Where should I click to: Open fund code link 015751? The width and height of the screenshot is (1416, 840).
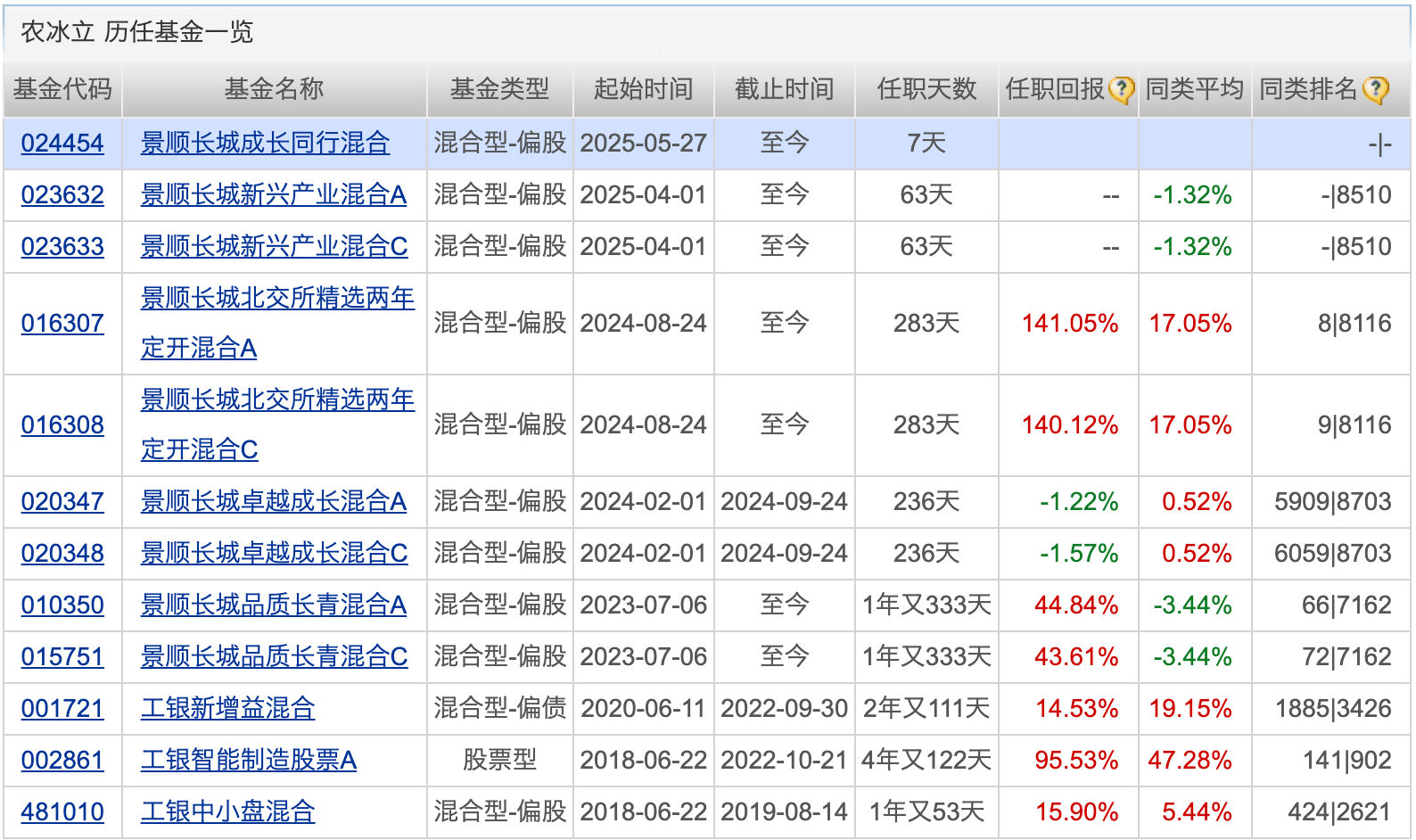[62, 657]
